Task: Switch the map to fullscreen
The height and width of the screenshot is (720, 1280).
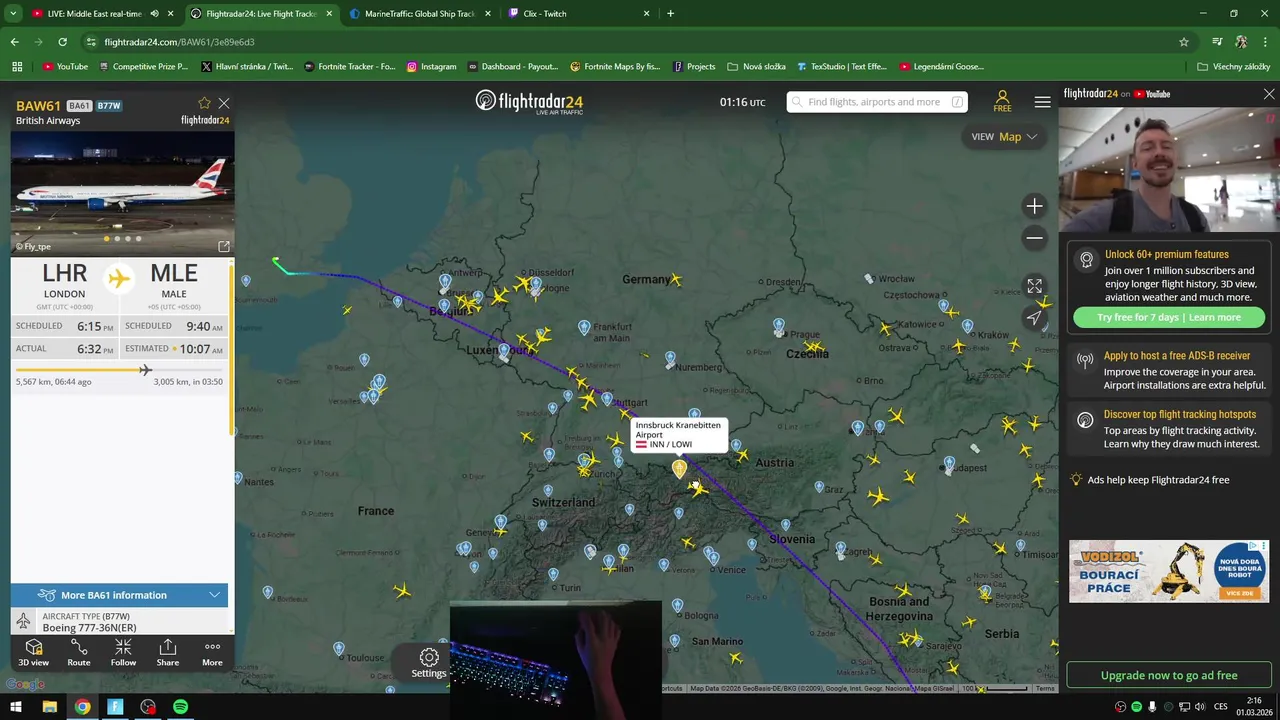Action: [x=1034, y=287]
